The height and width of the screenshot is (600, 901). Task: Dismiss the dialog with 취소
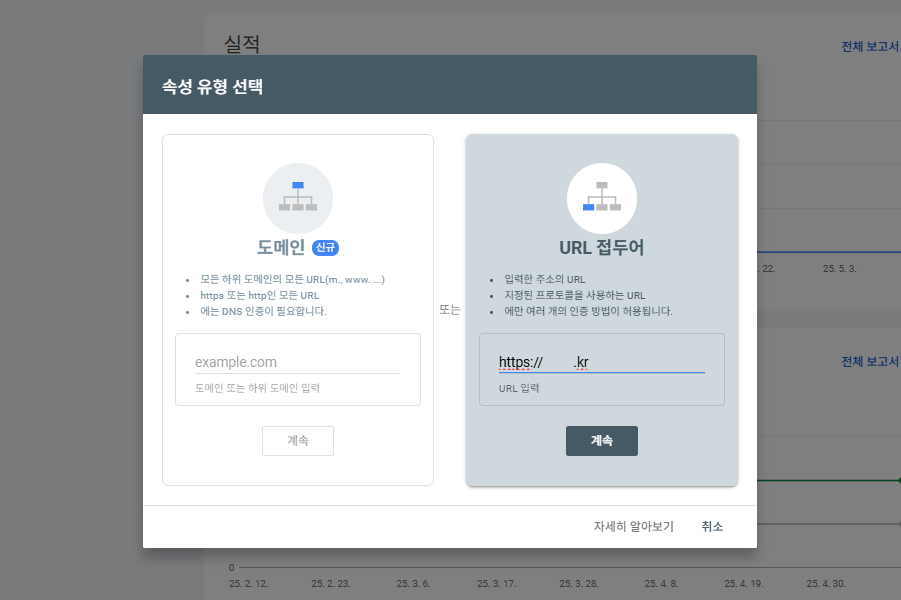[x=711, y=525]
